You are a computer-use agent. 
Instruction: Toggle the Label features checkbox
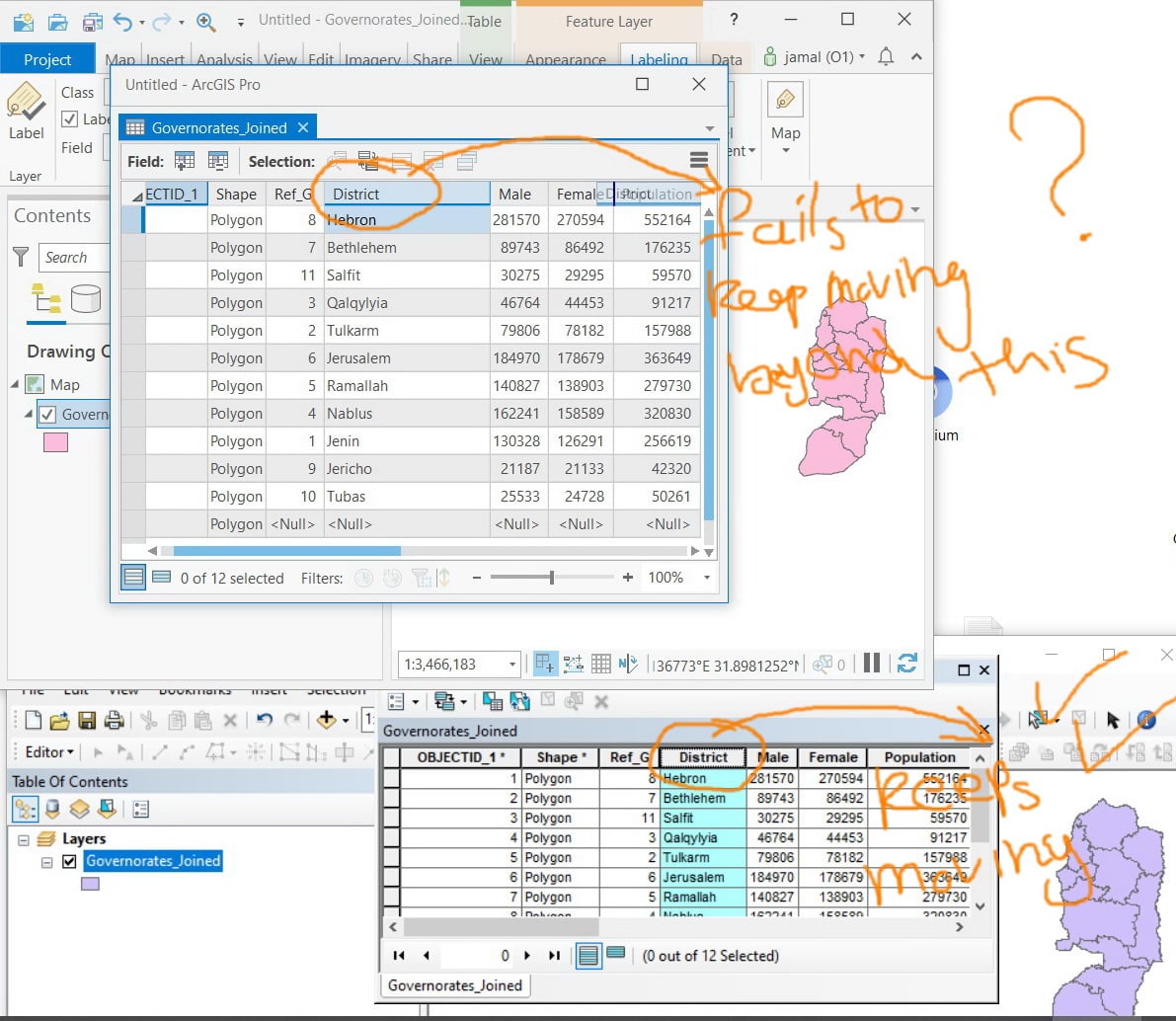(70, 119)
